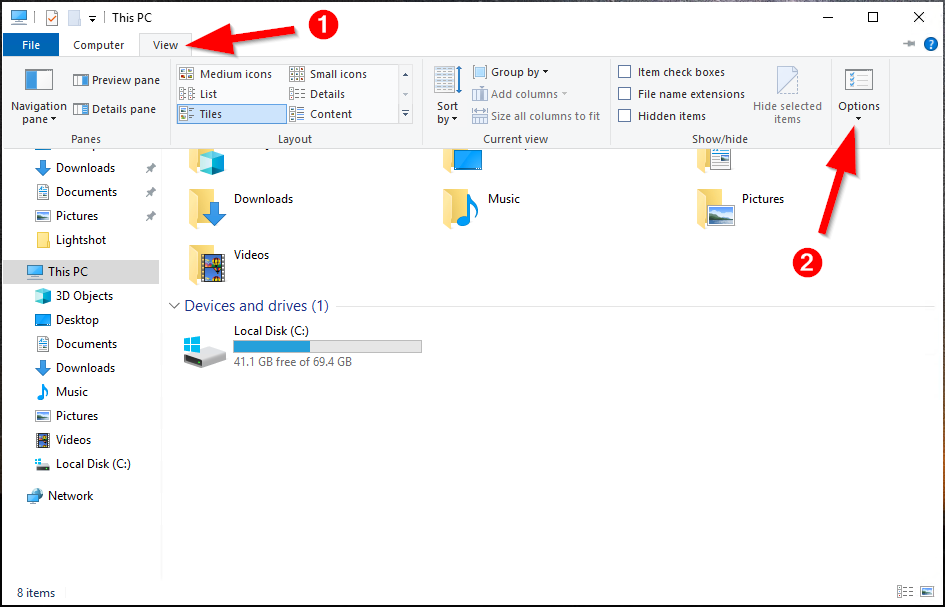The image size is (945, 607).
Task: Check the Hidden items box
Action: 625,116
